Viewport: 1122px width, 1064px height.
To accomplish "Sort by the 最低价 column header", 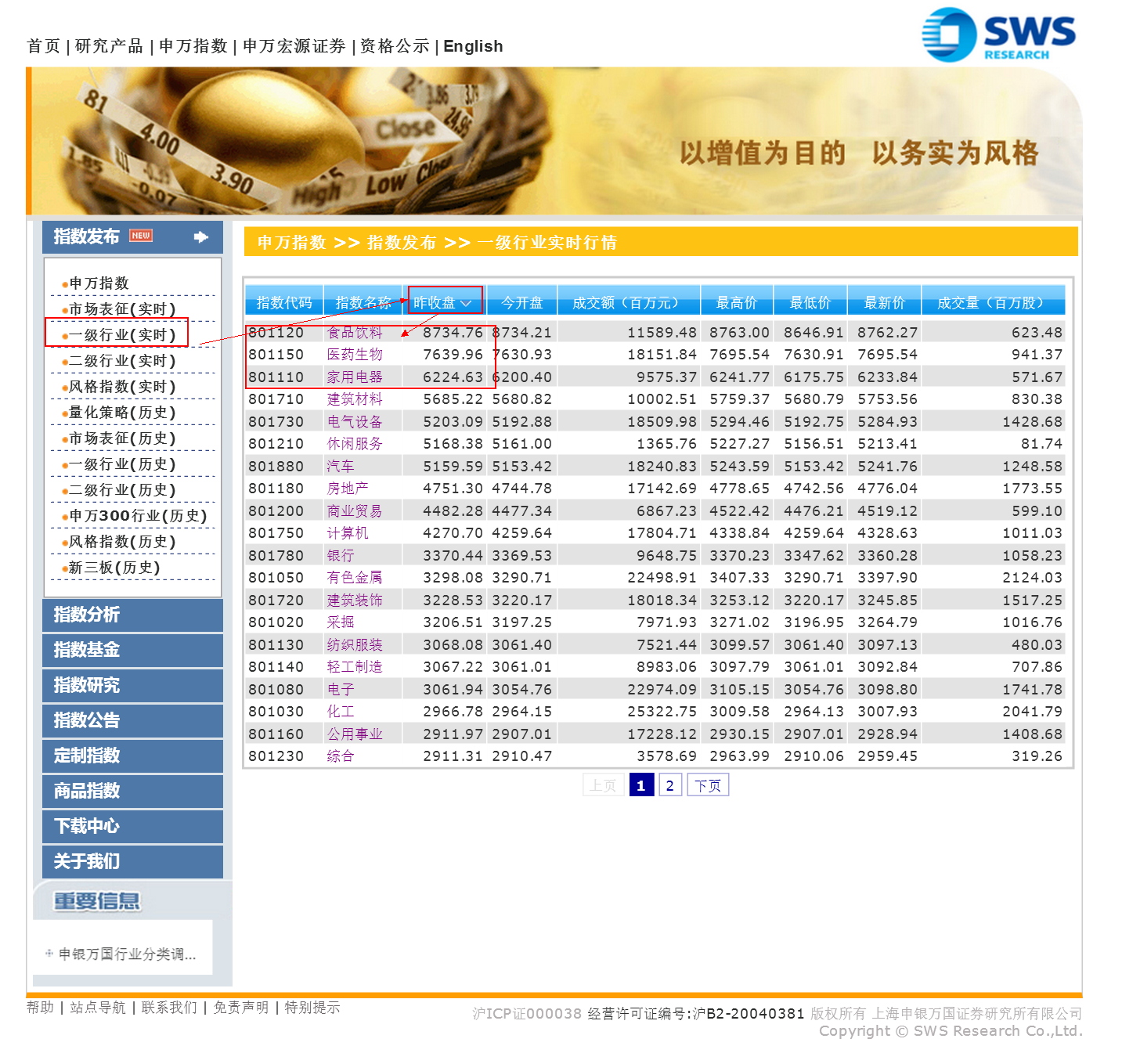I will coord(810,302).
